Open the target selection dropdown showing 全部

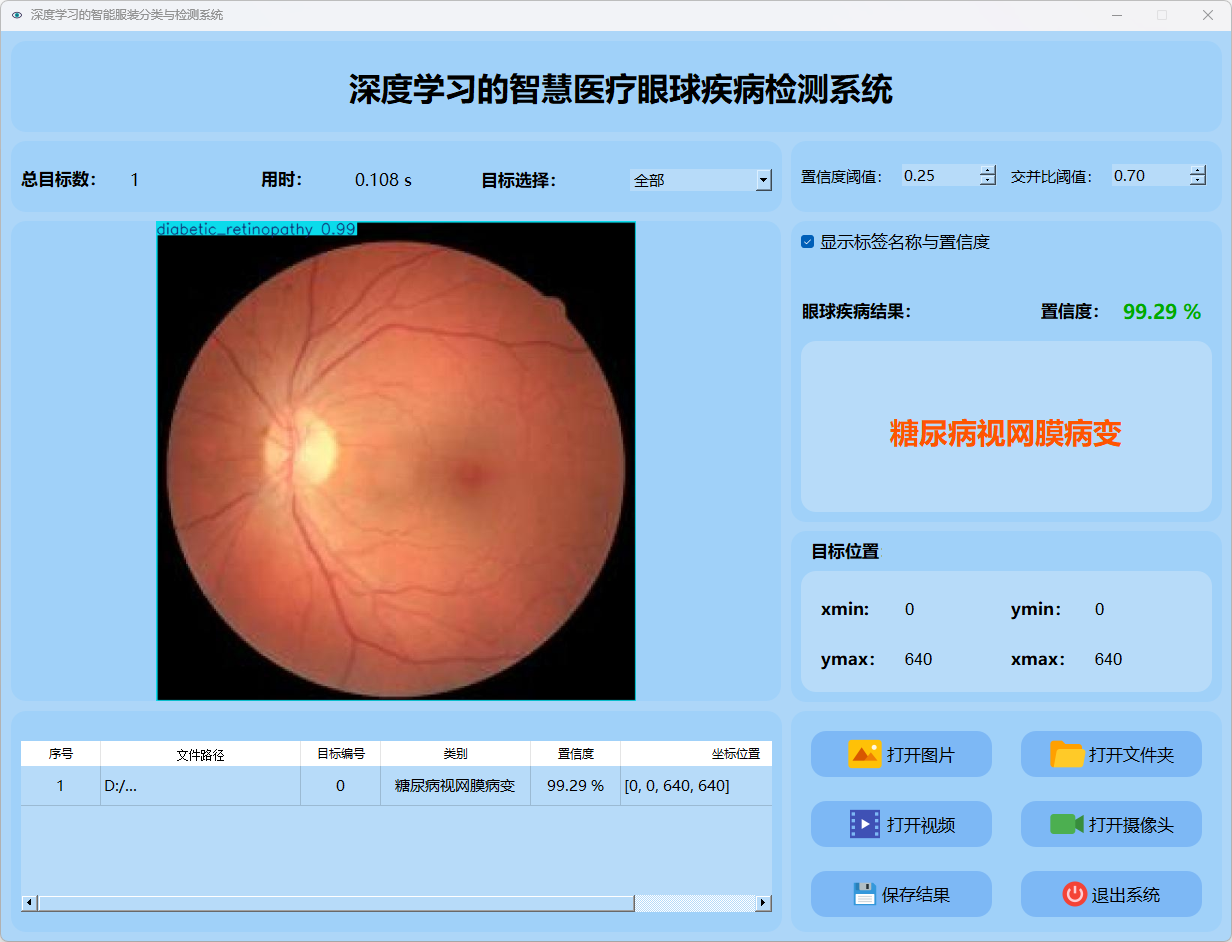click(764, 180)
